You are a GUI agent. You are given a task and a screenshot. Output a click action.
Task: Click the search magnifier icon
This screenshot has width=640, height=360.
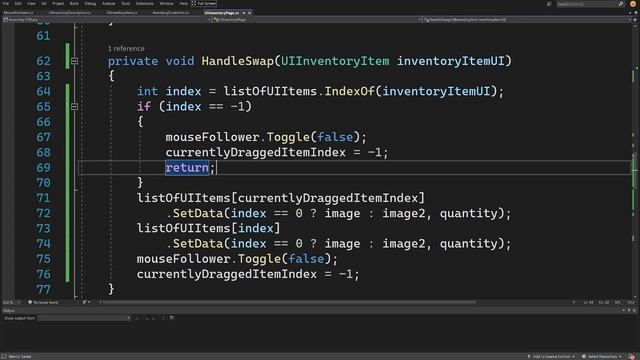621,4
